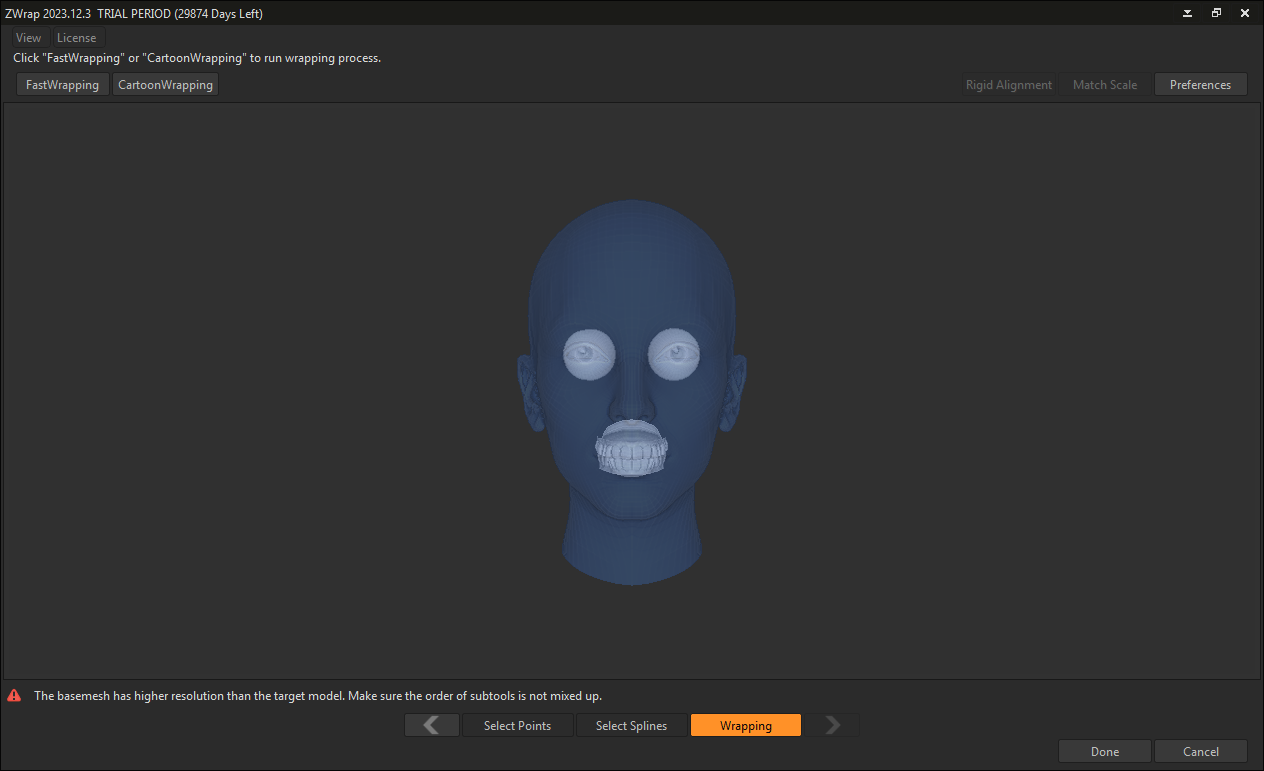Viewport: 1264px width, 771px height.
Task: Start the CartoonWrapping process
Action: point(165,85)
